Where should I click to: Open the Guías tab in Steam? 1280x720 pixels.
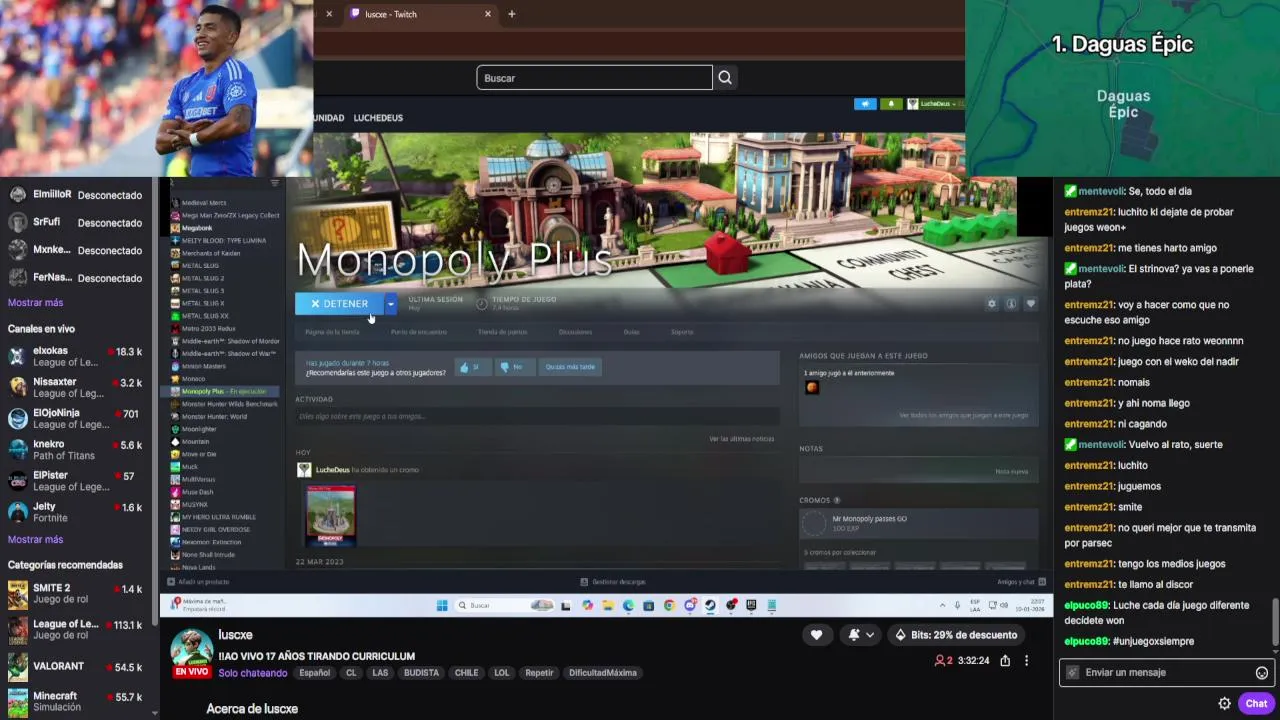631,332
